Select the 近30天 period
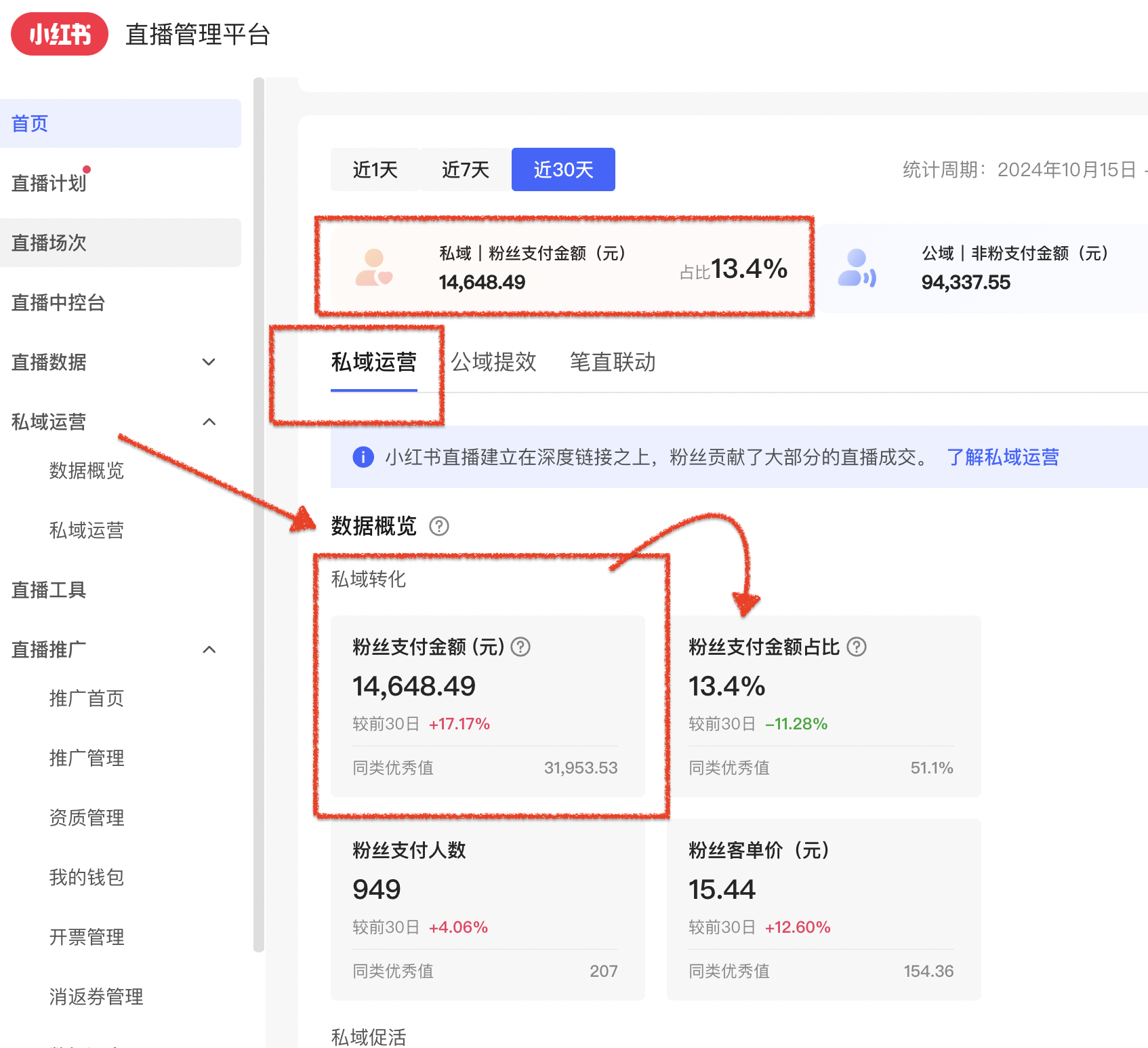 tap(563, 169)
